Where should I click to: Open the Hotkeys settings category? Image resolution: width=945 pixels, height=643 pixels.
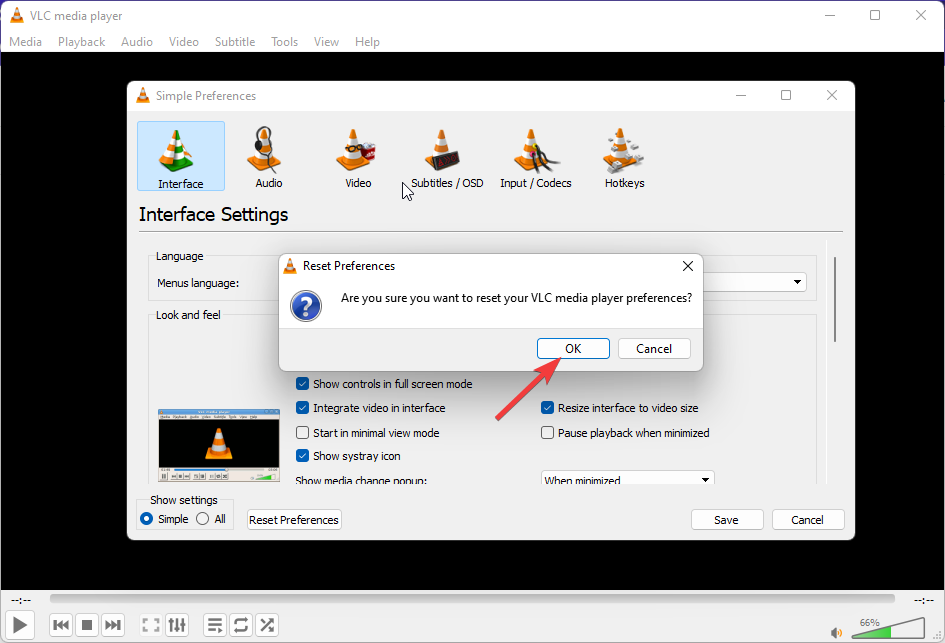[x=624, y=156]
